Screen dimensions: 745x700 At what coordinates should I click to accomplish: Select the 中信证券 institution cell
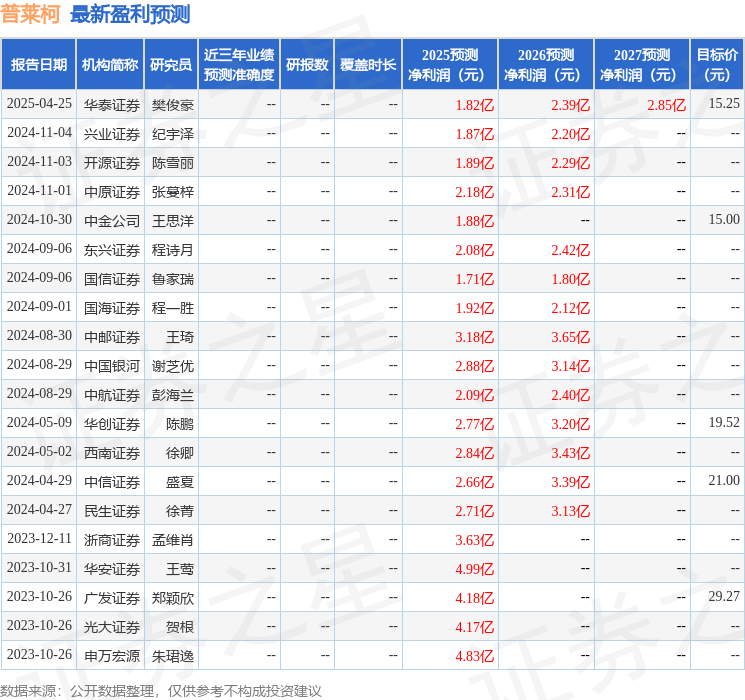pyautogui.click(x=112, y=482)
